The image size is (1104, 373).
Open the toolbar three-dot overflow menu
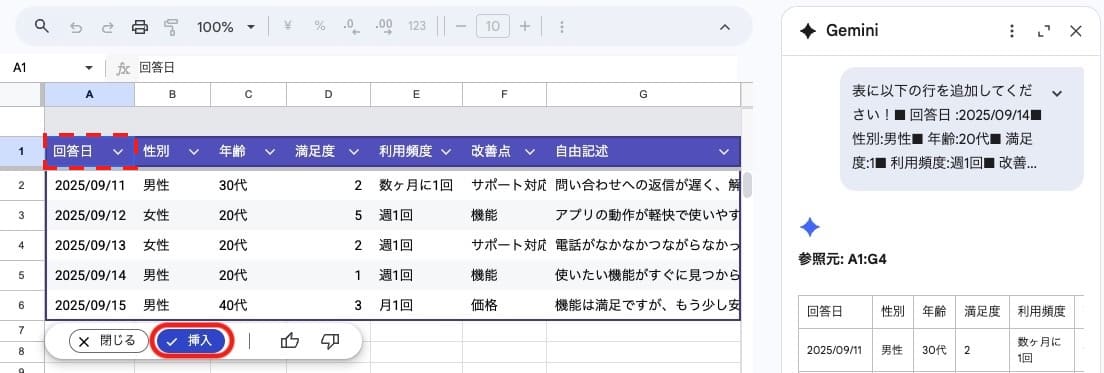tap(561, 27)
